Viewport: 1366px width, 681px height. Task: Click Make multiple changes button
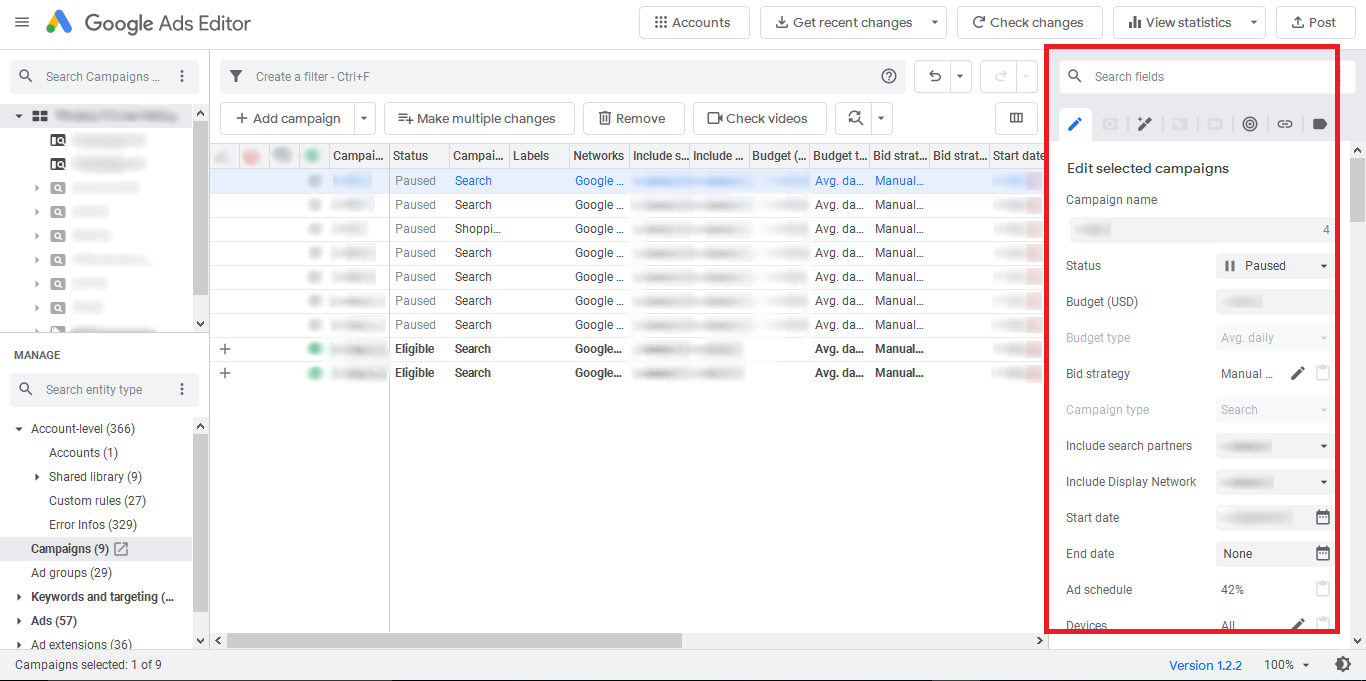479,118
